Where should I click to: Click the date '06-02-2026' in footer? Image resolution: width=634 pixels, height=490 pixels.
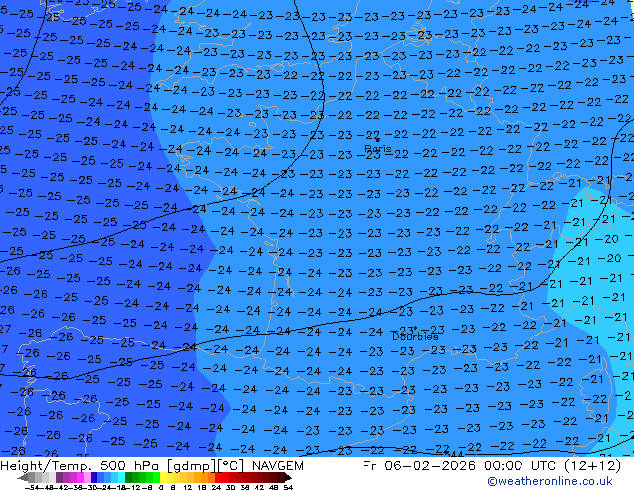point(430,466)
